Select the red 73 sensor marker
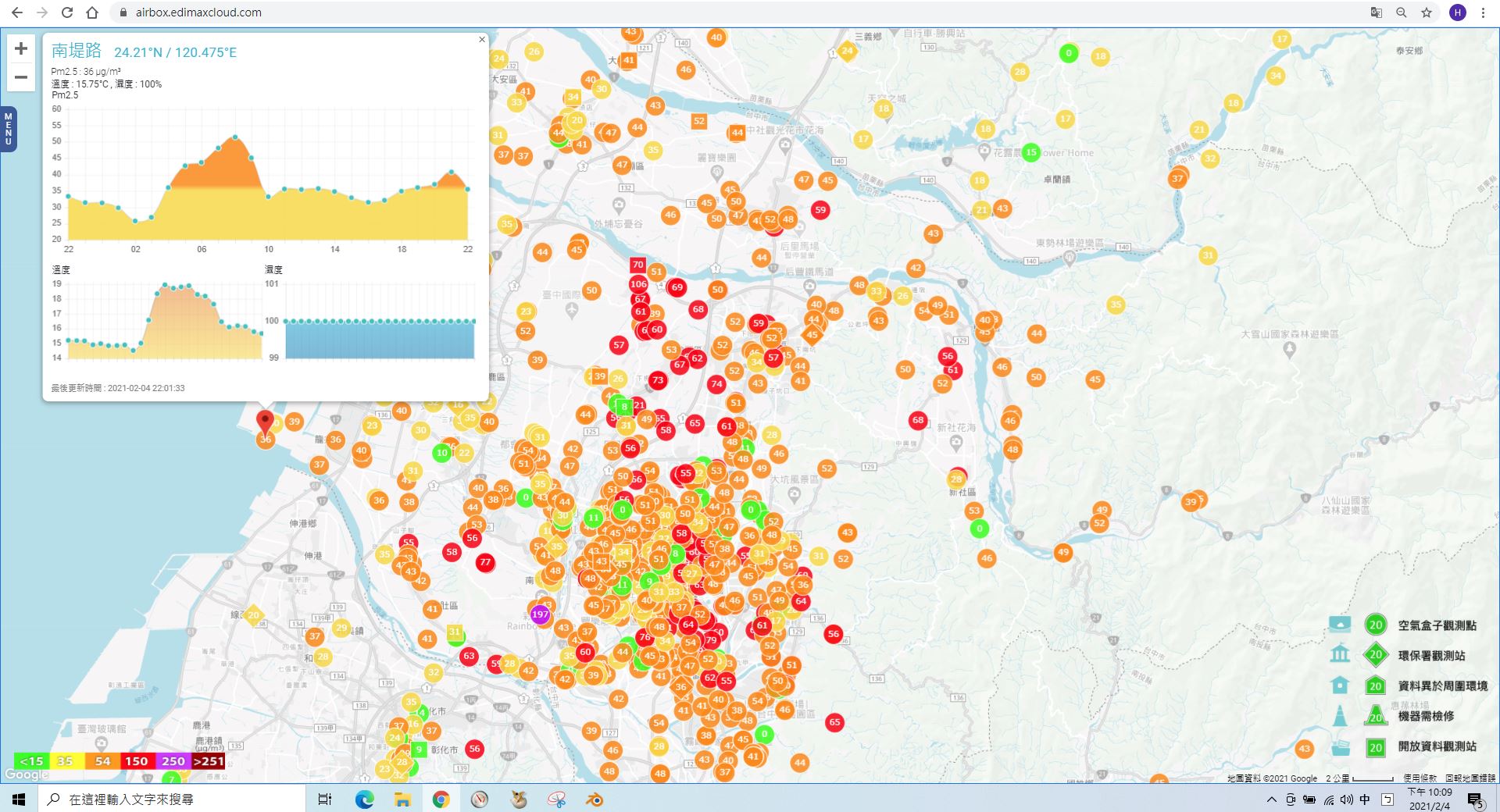 [658, 380]
